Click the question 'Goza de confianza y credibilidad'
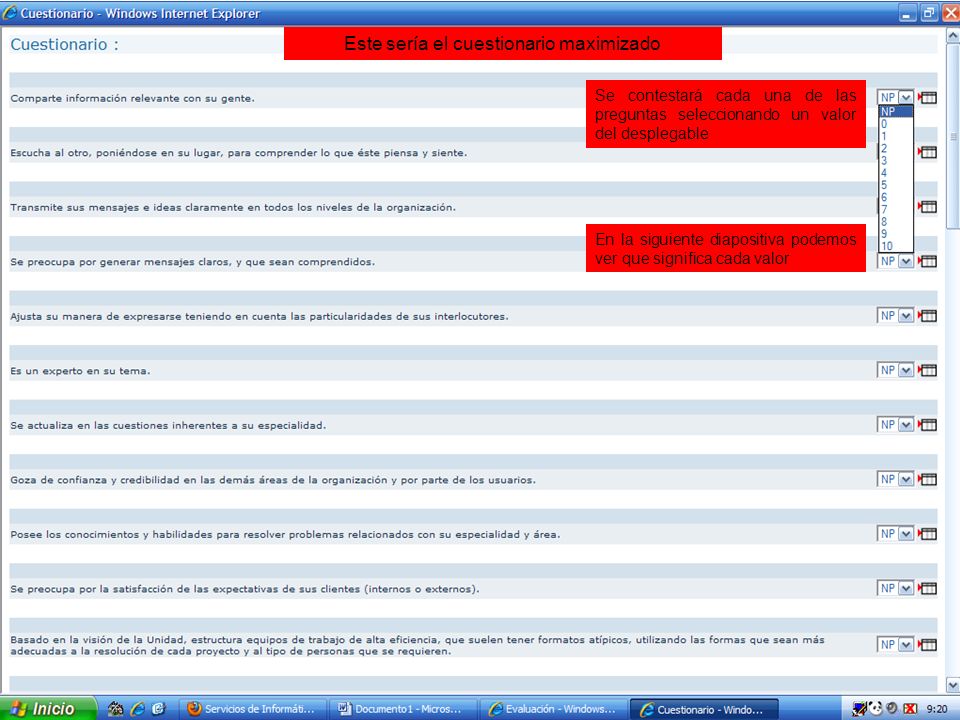The height and width of the screenshot is (720, 960). pyautogui.click(x=273, y=479)
